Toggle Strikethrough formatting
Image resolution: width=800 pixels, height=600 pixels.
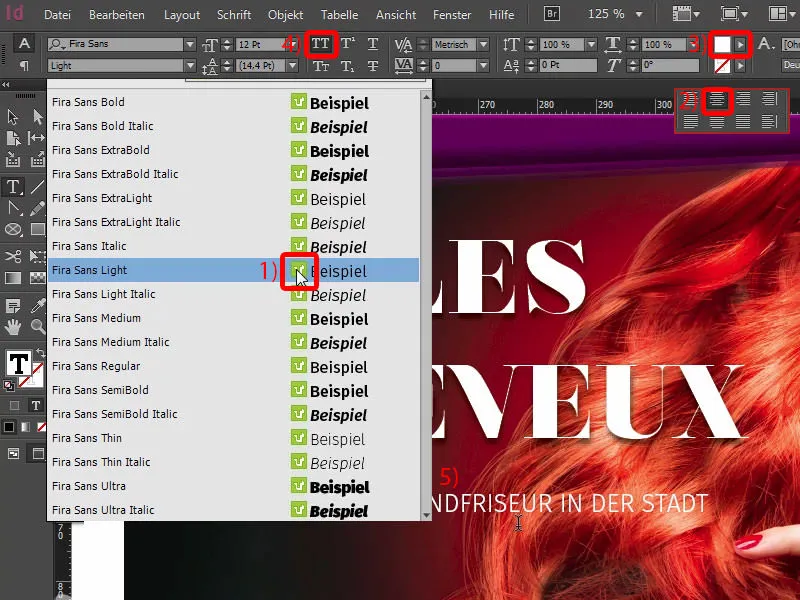click(x=373, y=66)
